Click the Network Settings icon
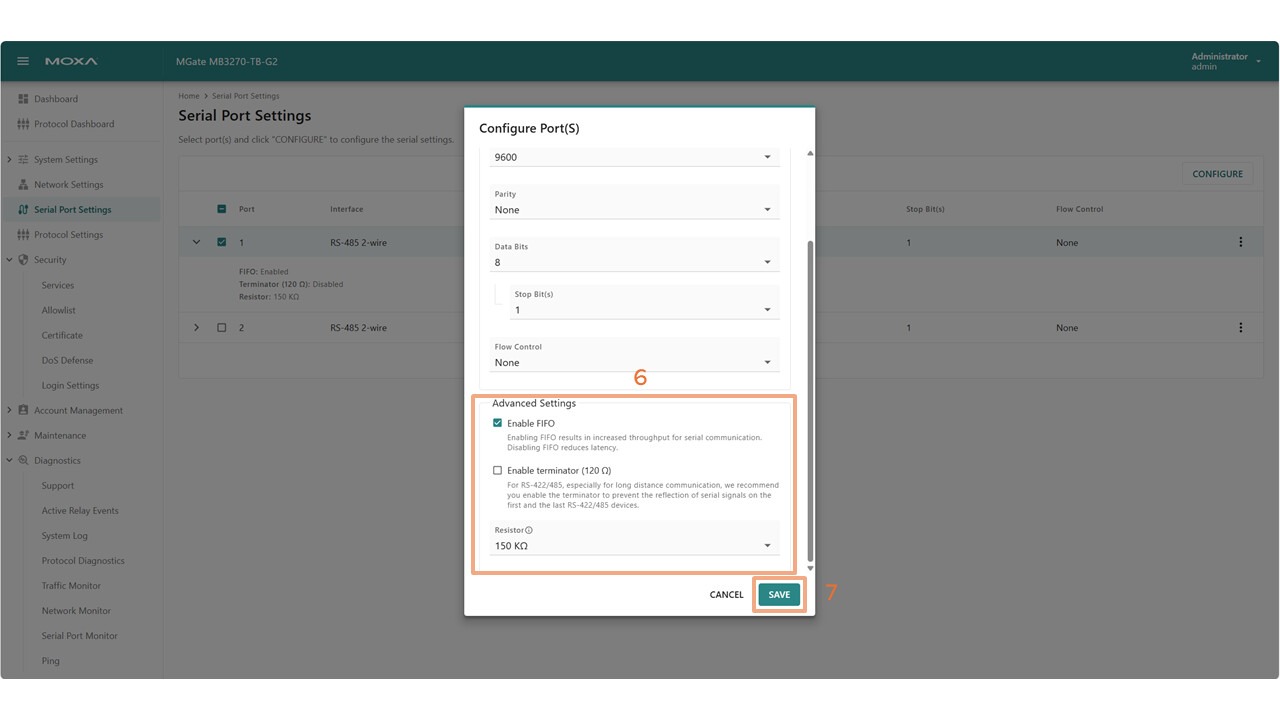Viewport: 1280px width, 720px height. 24,185
